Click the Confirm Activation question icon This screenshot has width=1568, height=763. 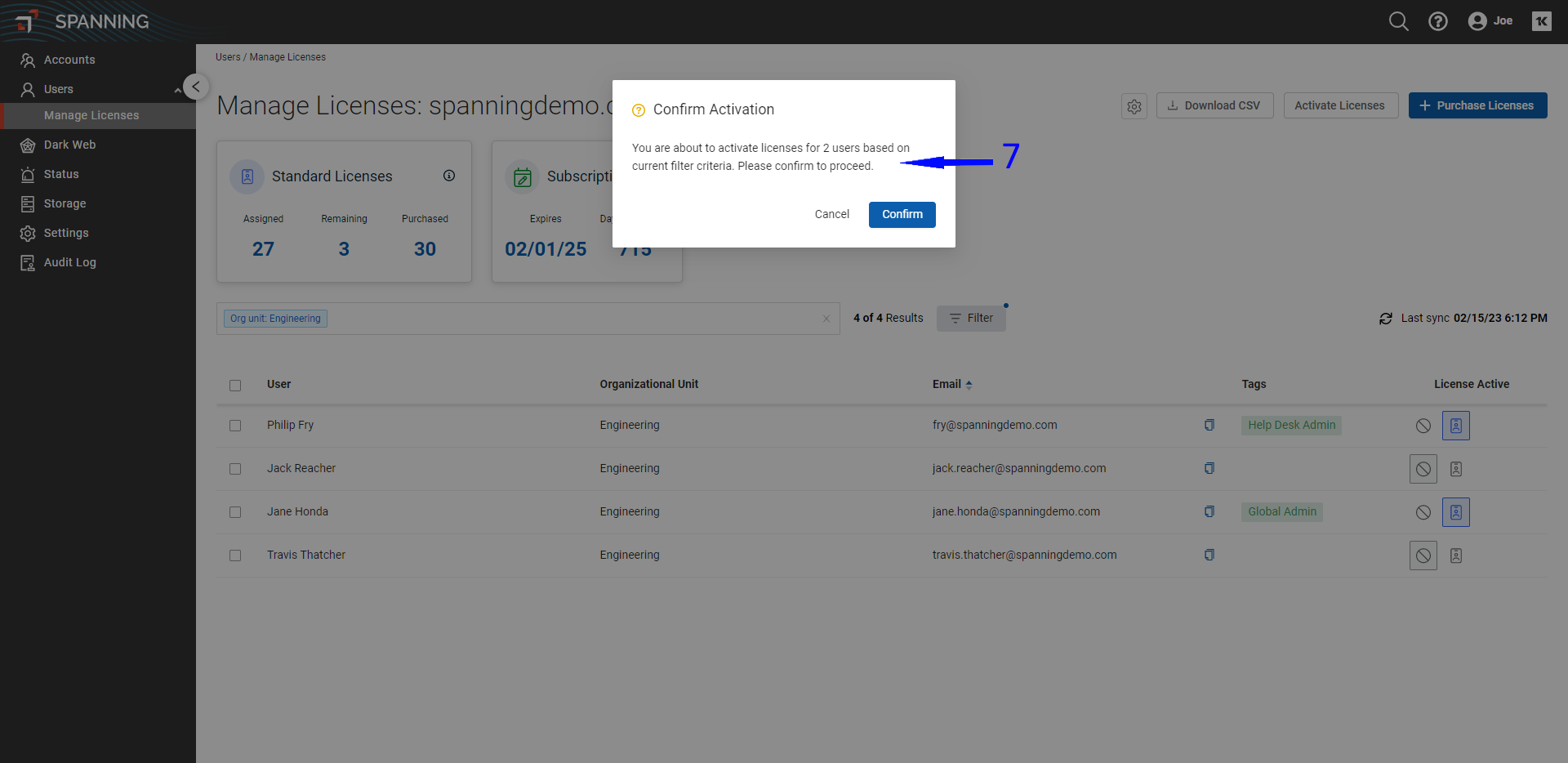point(639,110)
